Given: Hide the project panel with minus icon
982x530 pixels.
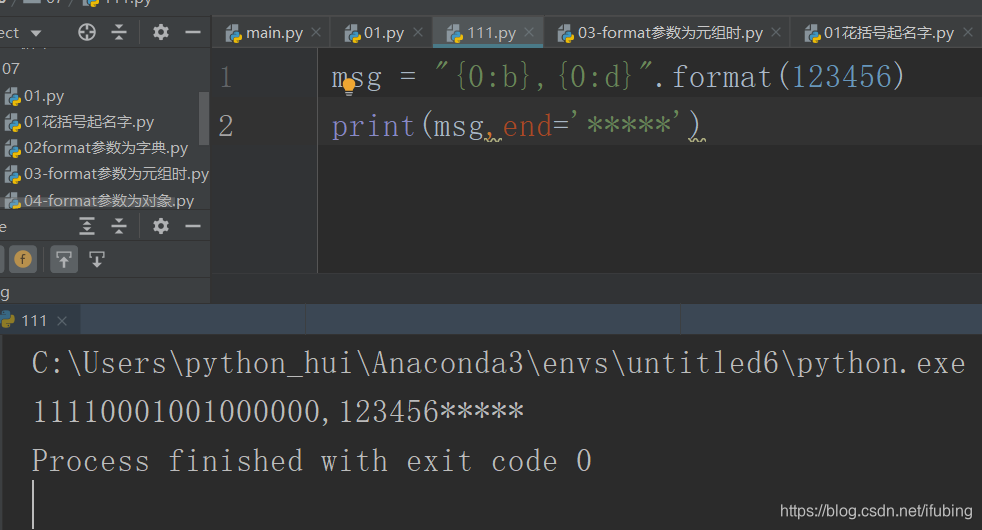Looking at the screenshot, I should click(193, 33).
